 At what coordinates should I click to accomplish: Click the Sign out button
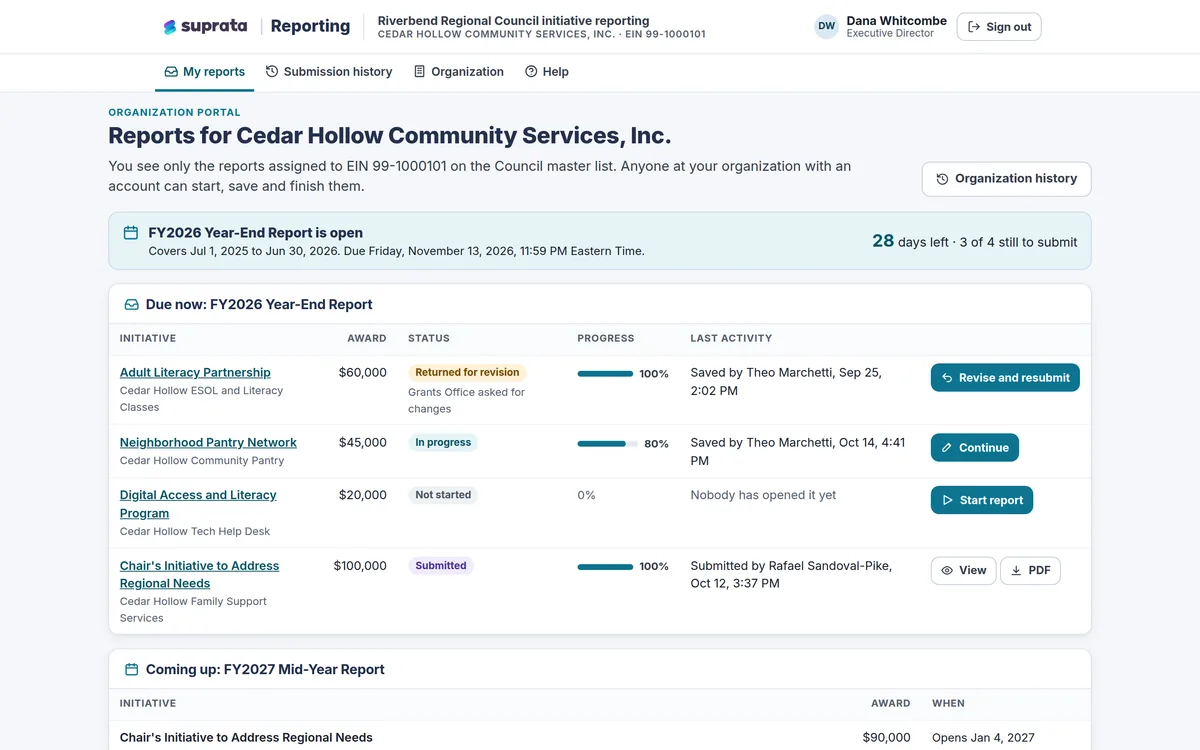tap(999, 27)
